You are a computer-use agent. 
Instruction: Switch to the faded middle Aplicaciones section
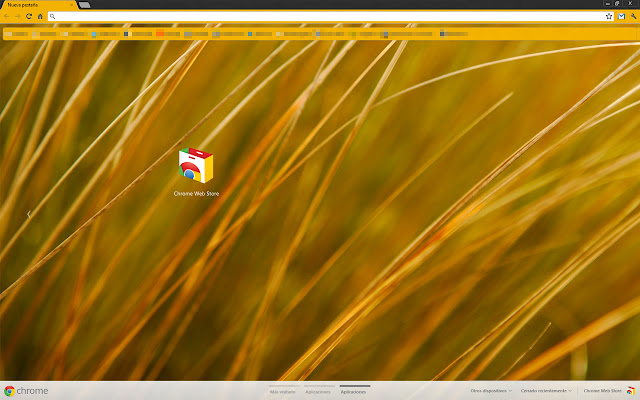(318, 390)
